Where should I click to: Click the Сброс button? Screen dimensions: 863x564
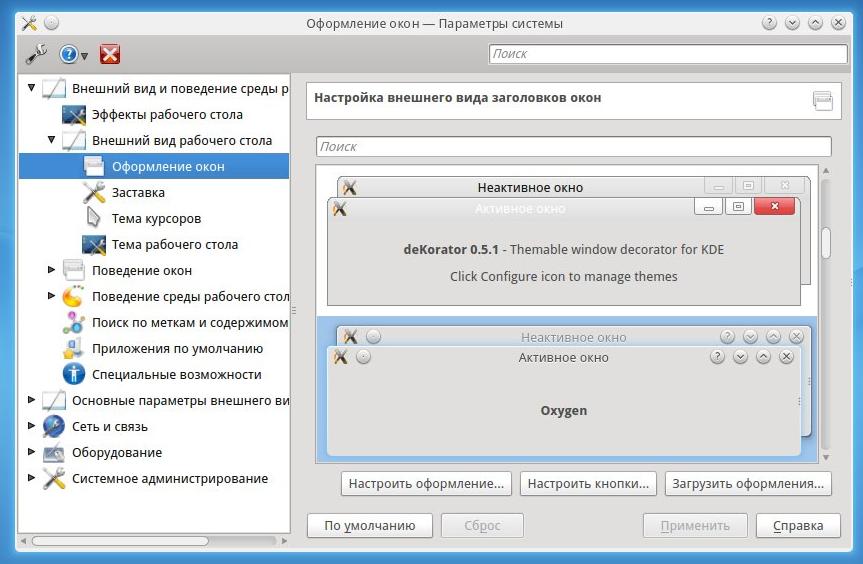[x=482, y=525]
